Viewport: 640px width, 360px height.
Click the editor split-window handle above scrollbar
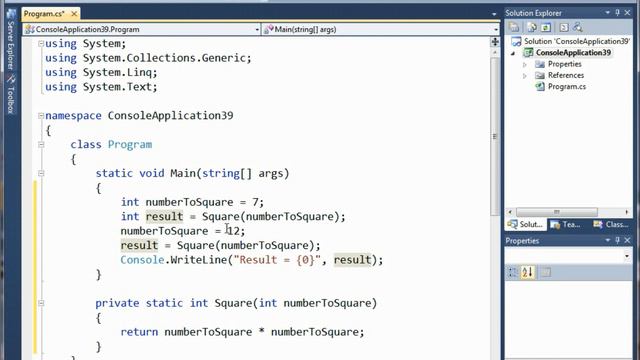coord(495,42)
